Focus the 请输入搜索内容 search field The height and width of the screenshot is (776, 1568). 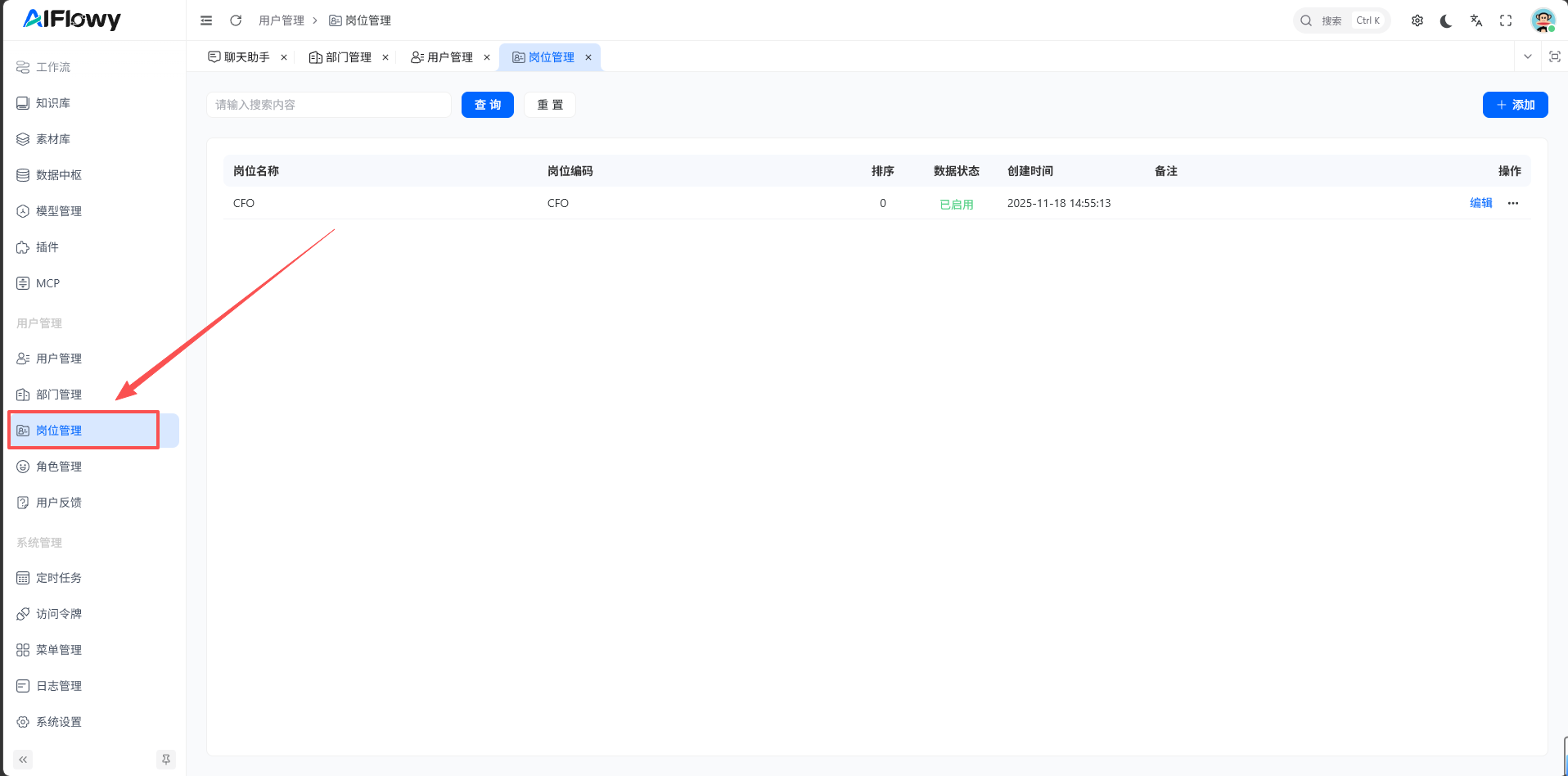click(329, 105)
